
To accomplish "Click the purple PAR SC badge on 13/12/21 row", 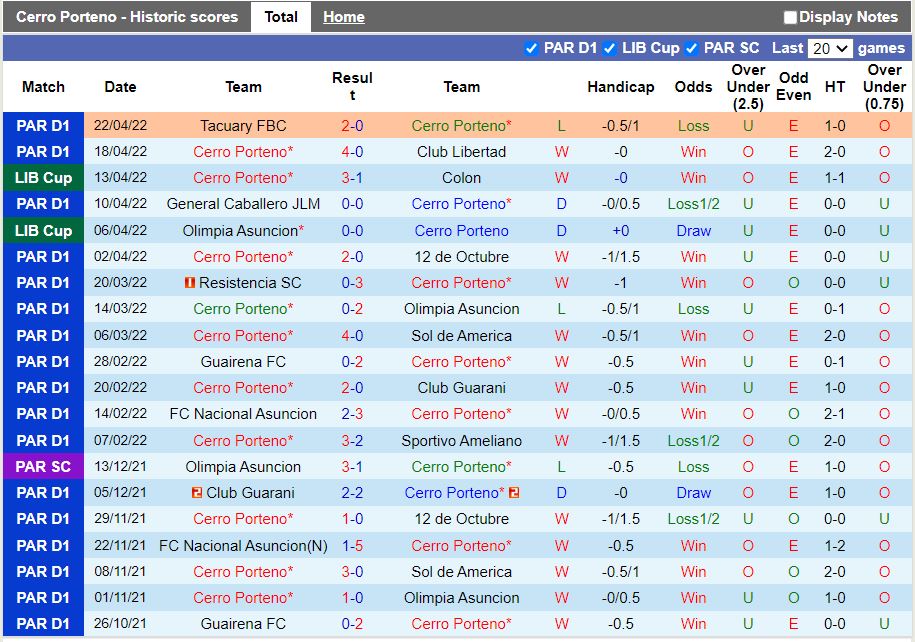I will (42, 466).
